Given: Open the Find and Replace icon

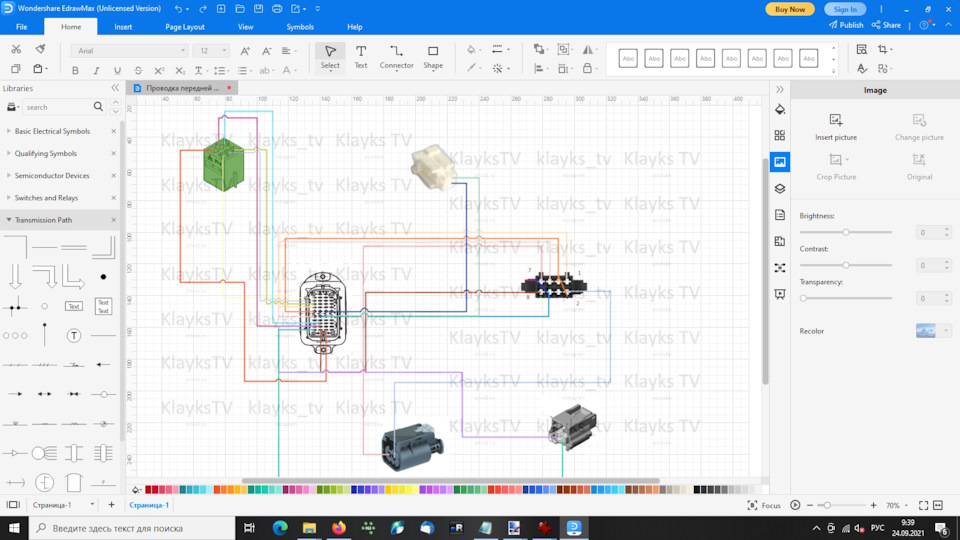Looking at the screenshot, I should pyautogui.click(x=861, y=50).
